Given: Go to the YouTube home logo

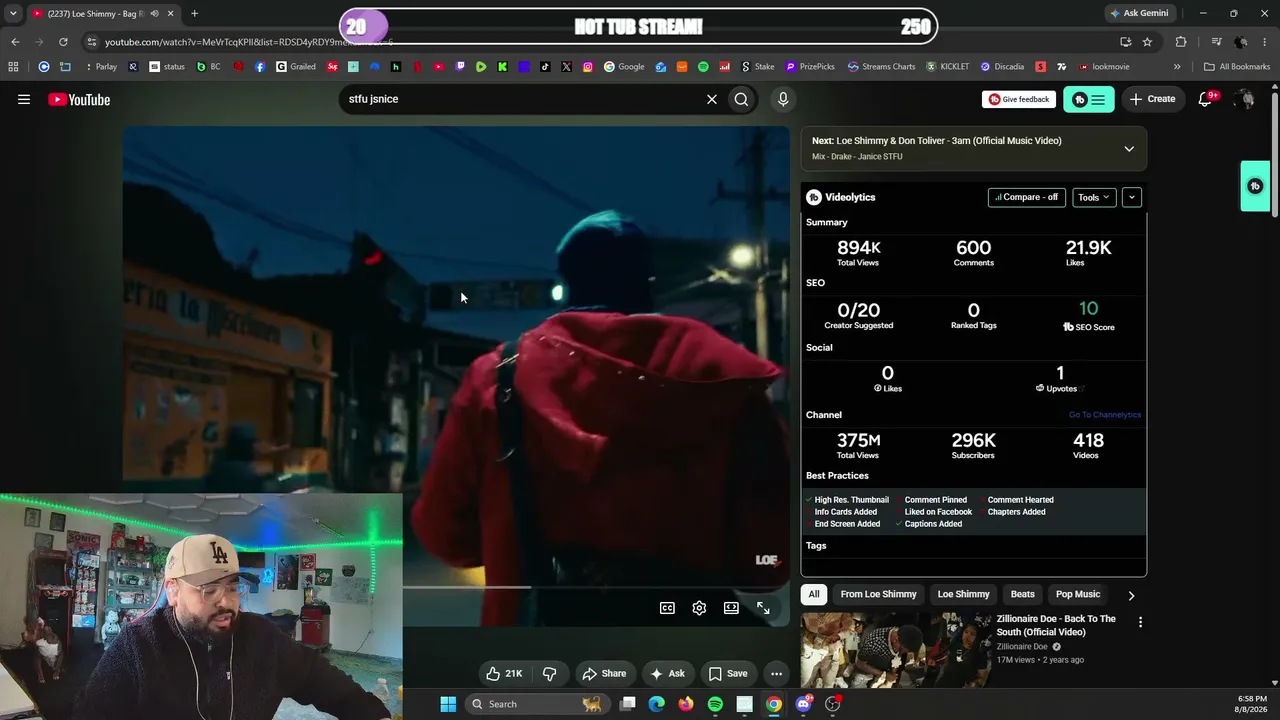Looking at the screenshot, I should (x=79, y=99).
